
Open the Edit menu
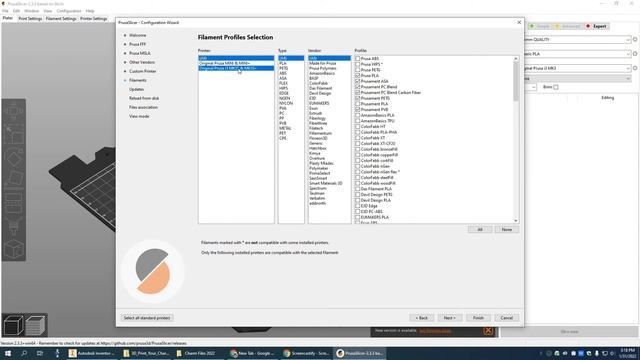point(16,11)
